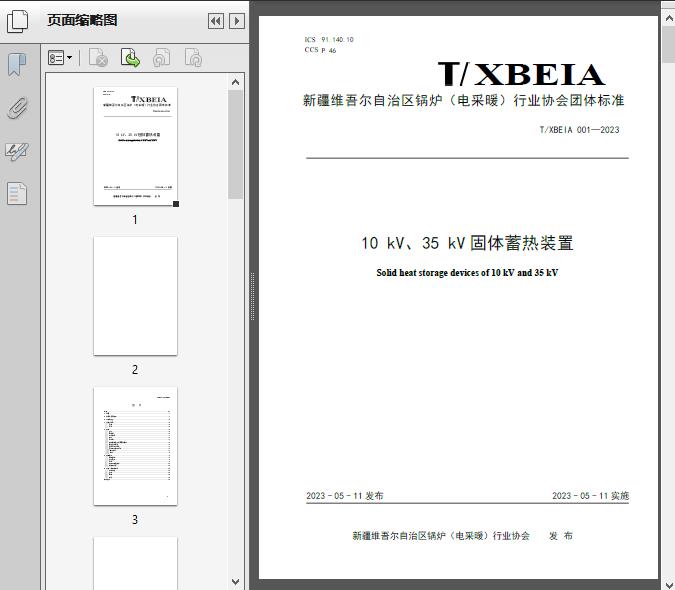This screenshot has width=675, height=590.
Task: Open the content document panel icon
Action: tap(17, 193)
